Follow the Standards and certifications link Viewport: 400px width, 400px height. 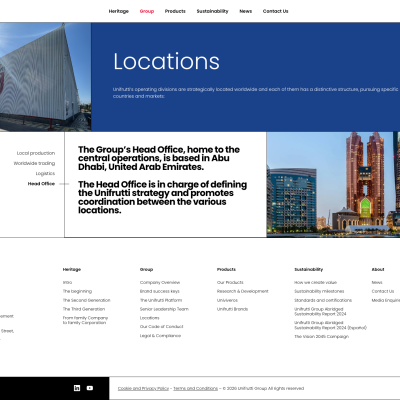323,300
